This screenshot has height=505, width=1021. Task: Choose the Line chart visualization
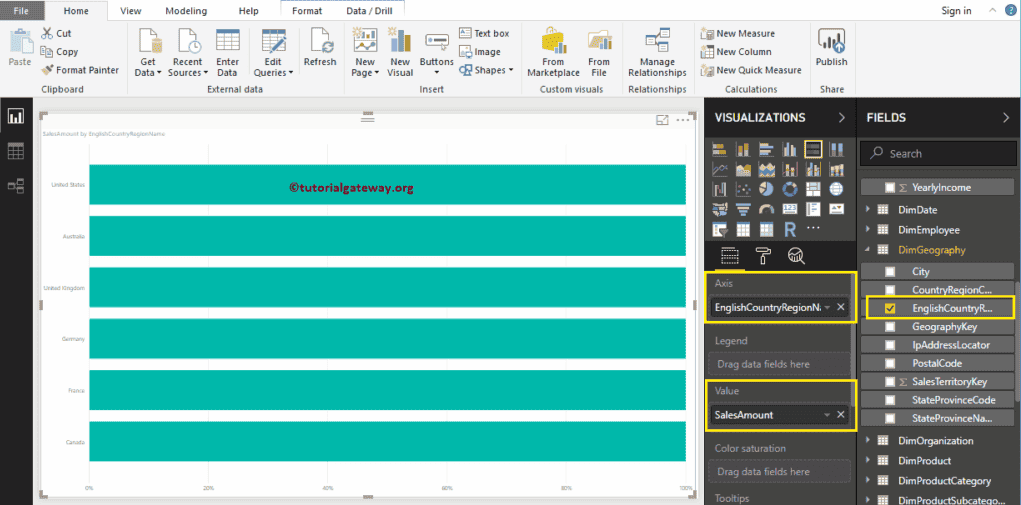pyautogui.click(x=720, y=169)
